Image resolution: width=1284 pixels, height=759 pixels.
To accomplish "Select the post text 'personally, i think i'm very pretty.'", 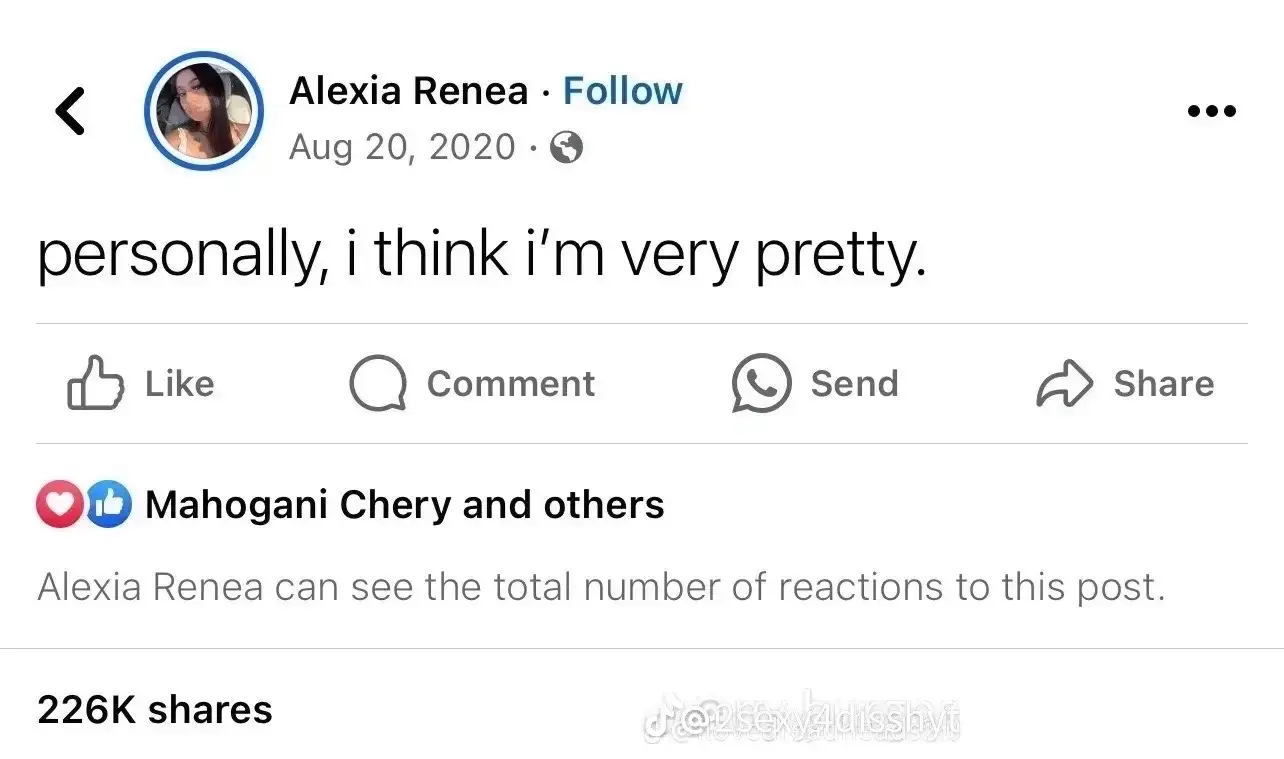I will [x=482, y=255].
